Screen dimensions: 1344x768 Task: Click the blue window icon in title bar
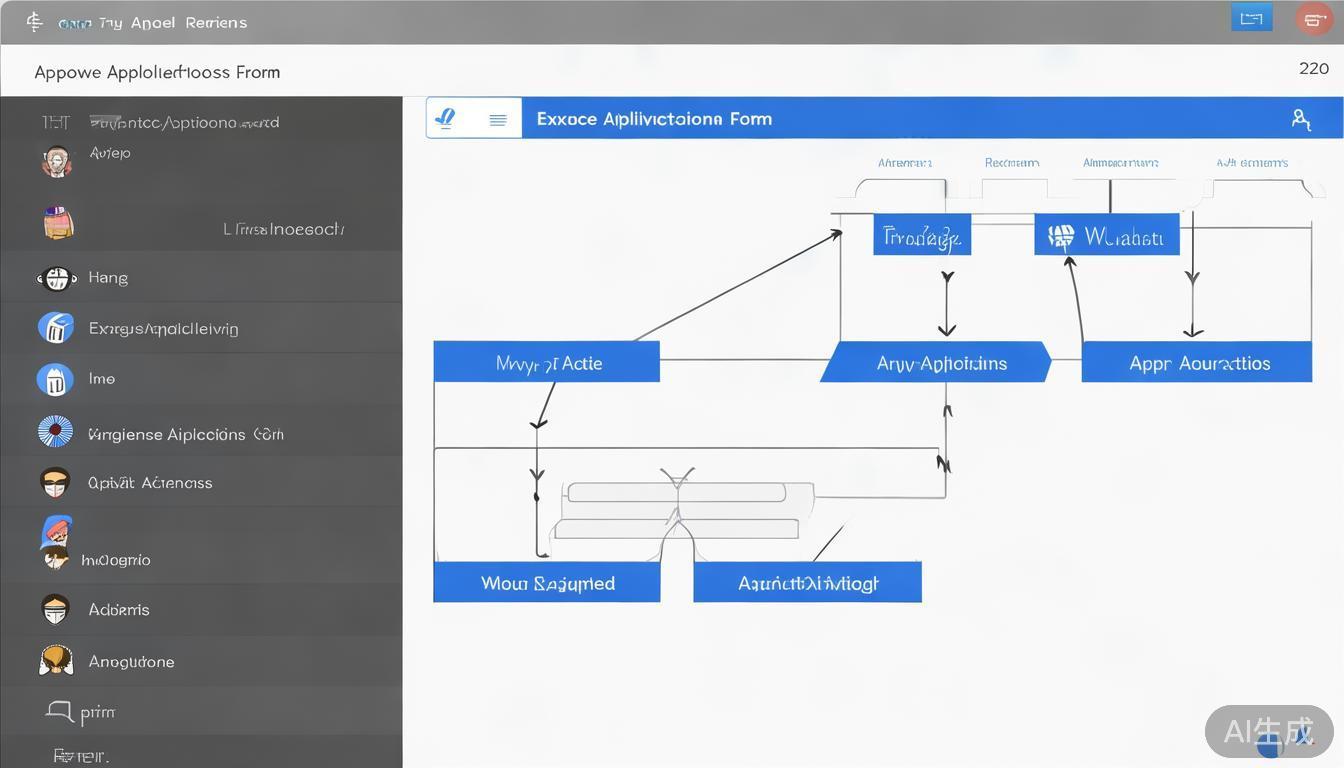click(x=1251, y=18)
